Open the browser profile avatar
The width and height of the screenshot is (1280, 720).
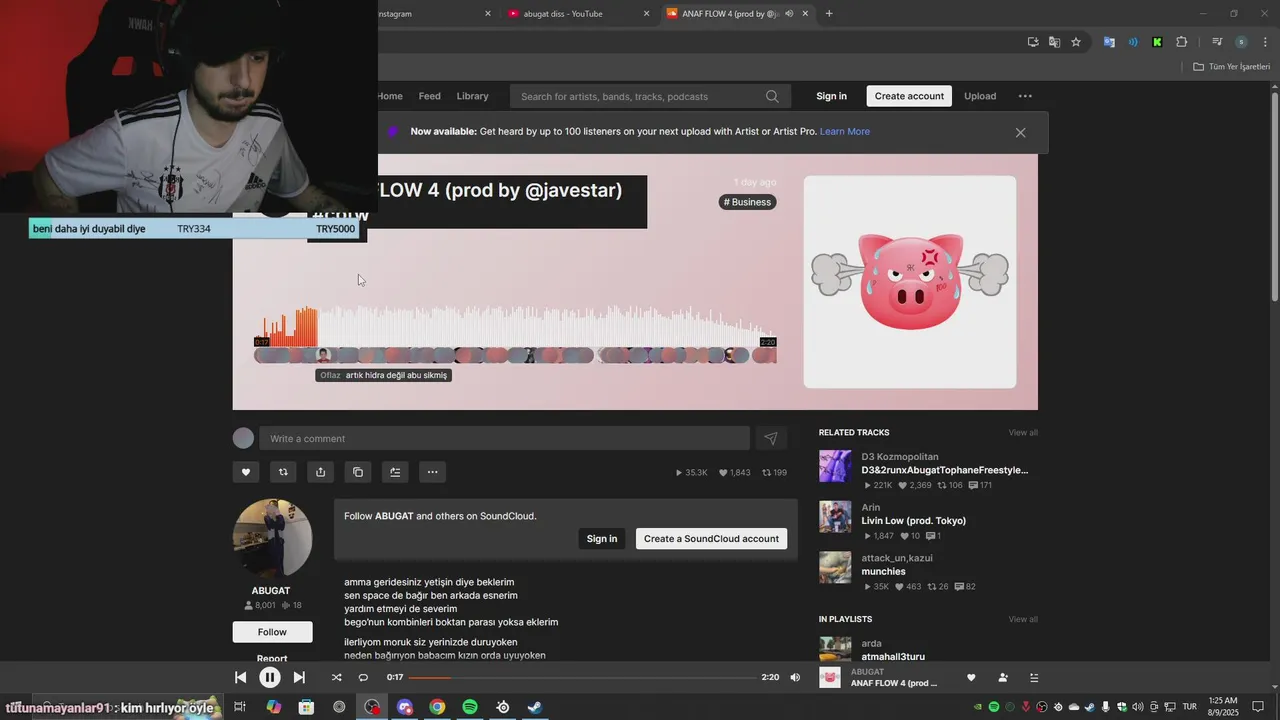[1241, 42]
